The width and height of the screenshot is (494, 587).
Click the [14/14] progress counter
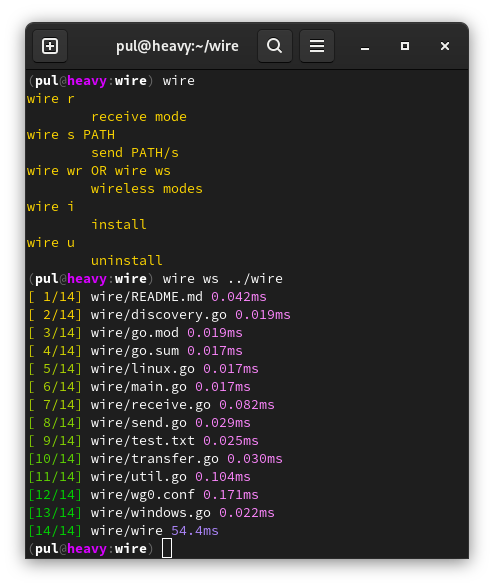(55, 530)
